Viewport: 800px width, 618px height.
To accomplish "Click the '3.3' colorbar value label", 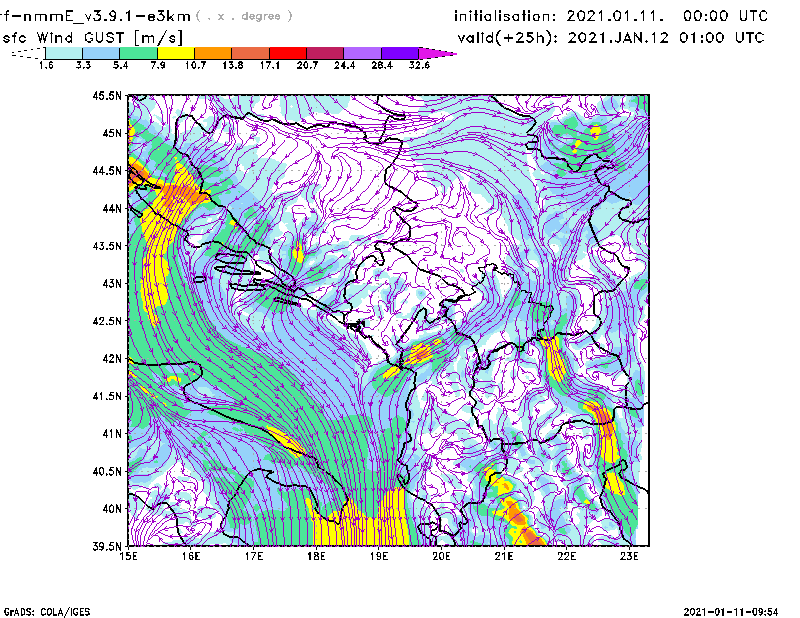I will (x=83, y=65).
